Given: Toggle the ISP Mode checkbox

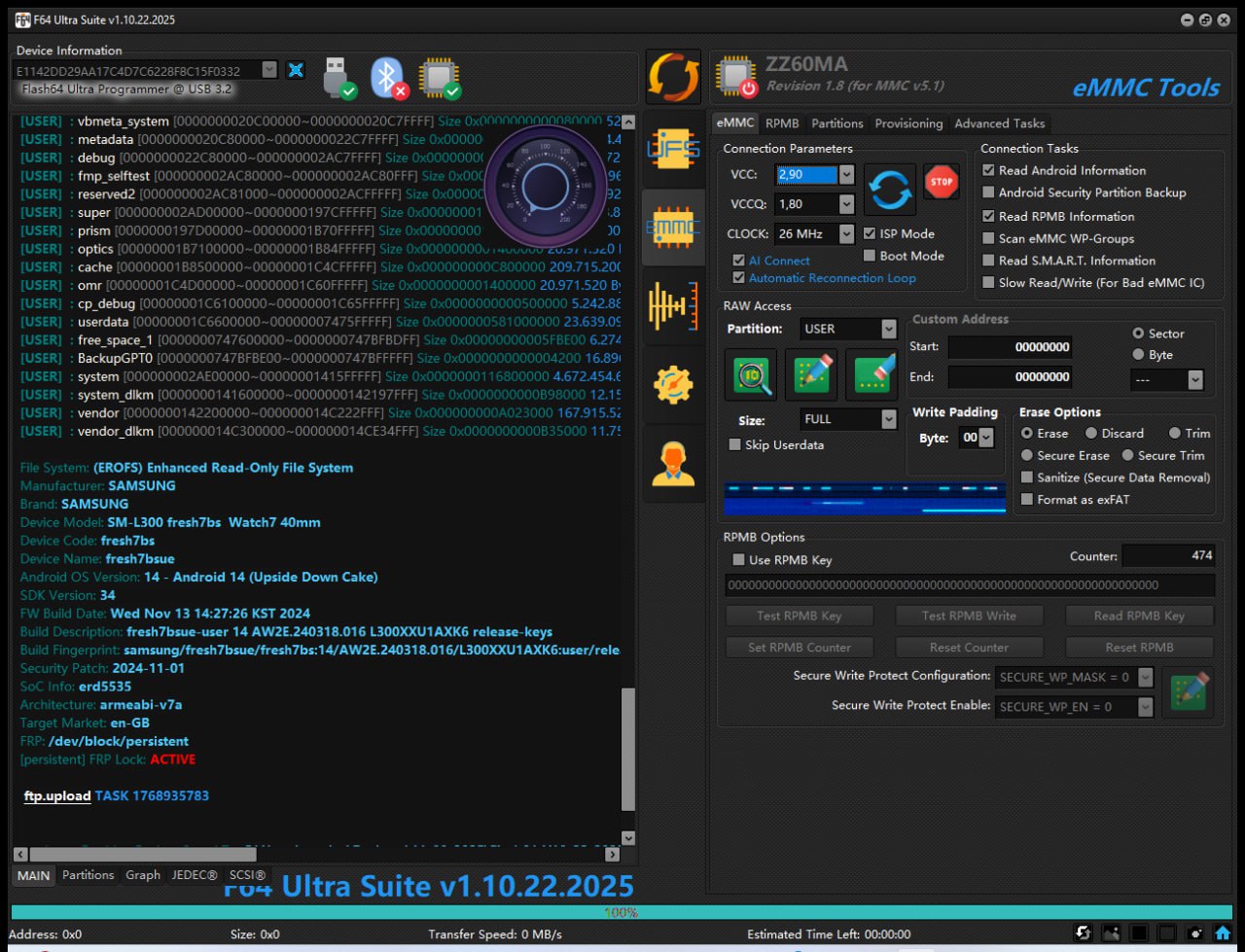Looking at the screenshot, I should pyautogui.click(x=870, y=233).
